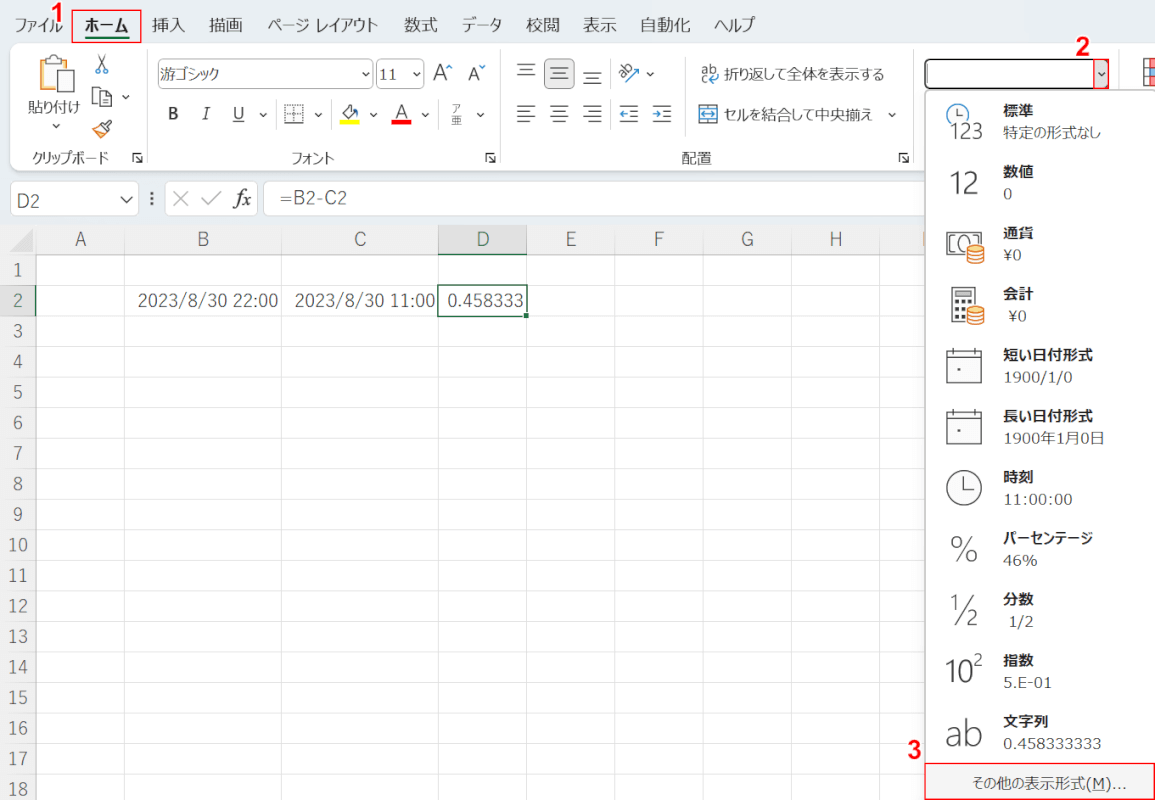Click the yellow fill color button

349,114
